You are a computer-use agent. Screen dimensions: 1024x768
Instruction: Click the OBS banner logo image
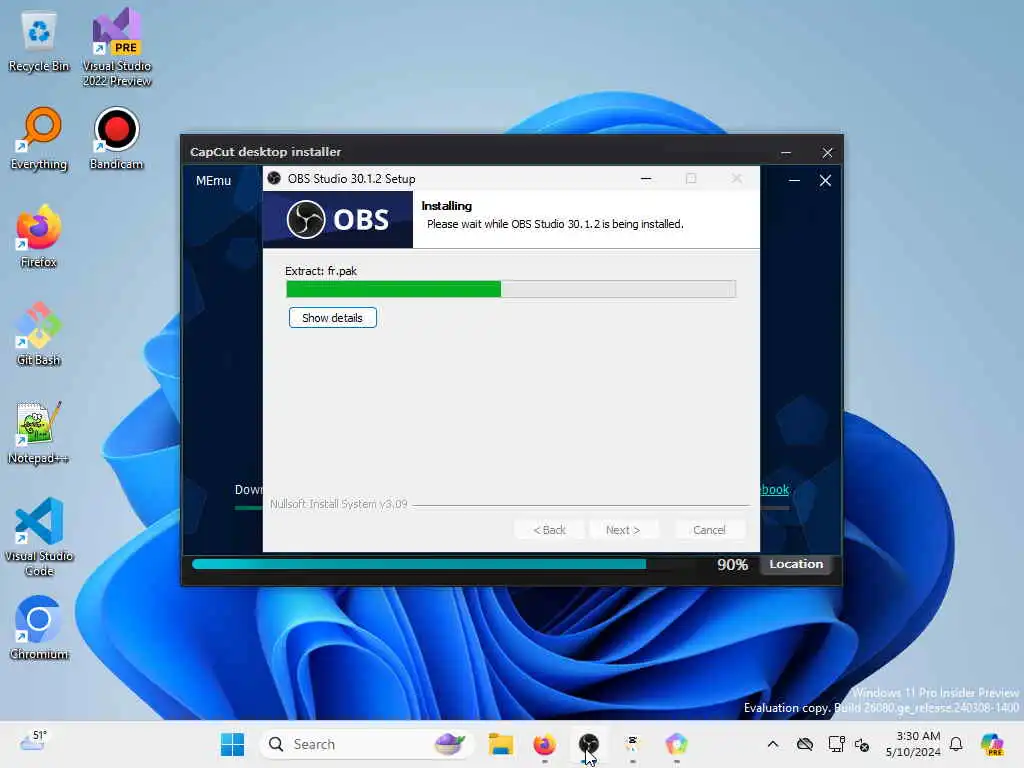[x=338, y=219]
